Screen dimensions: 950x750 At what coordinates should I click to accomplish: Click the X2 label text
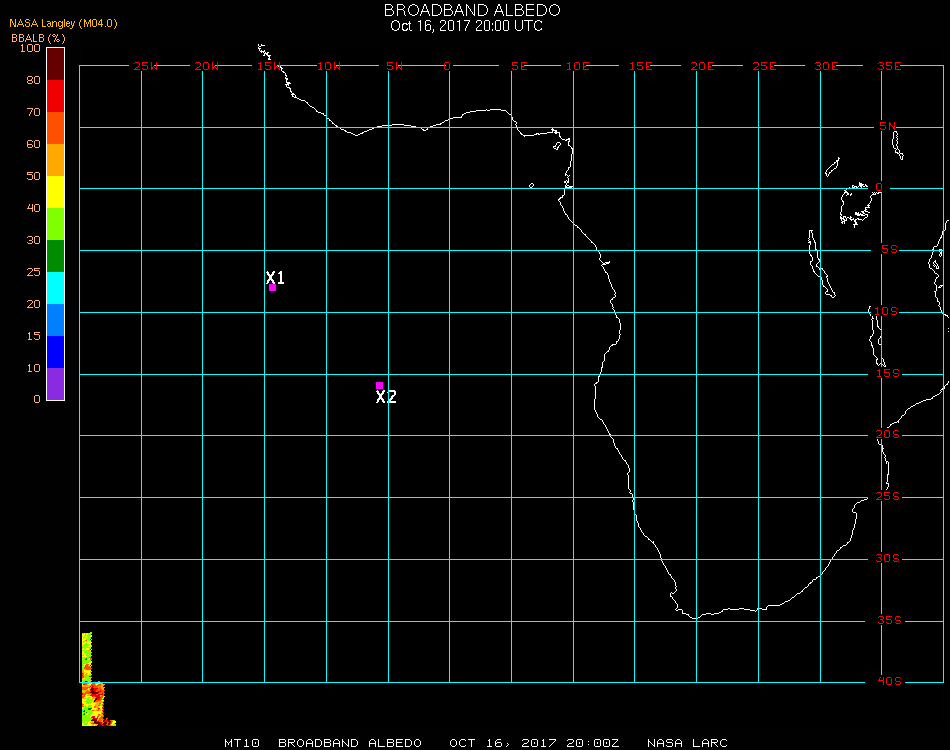click(386, 397)
